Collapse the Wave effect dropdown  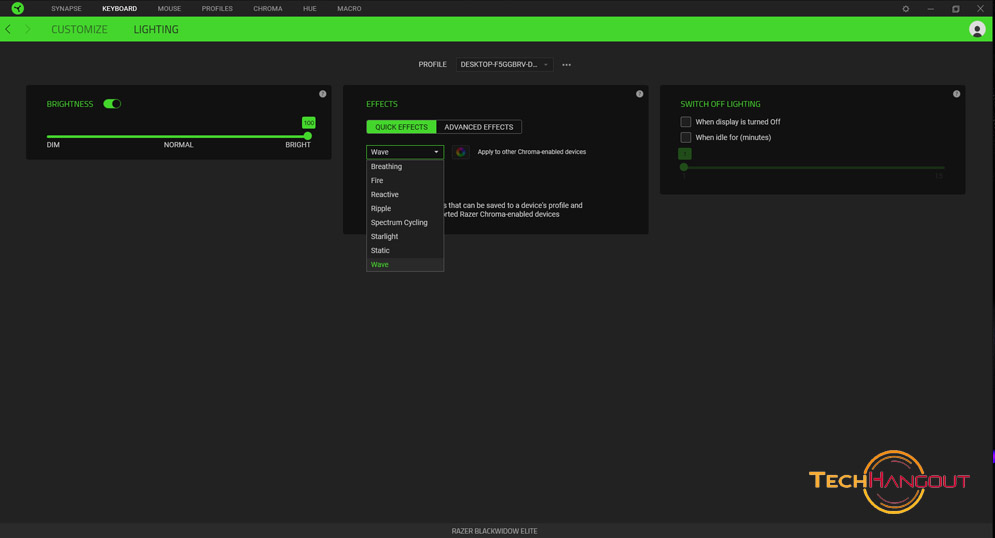pyautogui.click(x=405, y=152)
